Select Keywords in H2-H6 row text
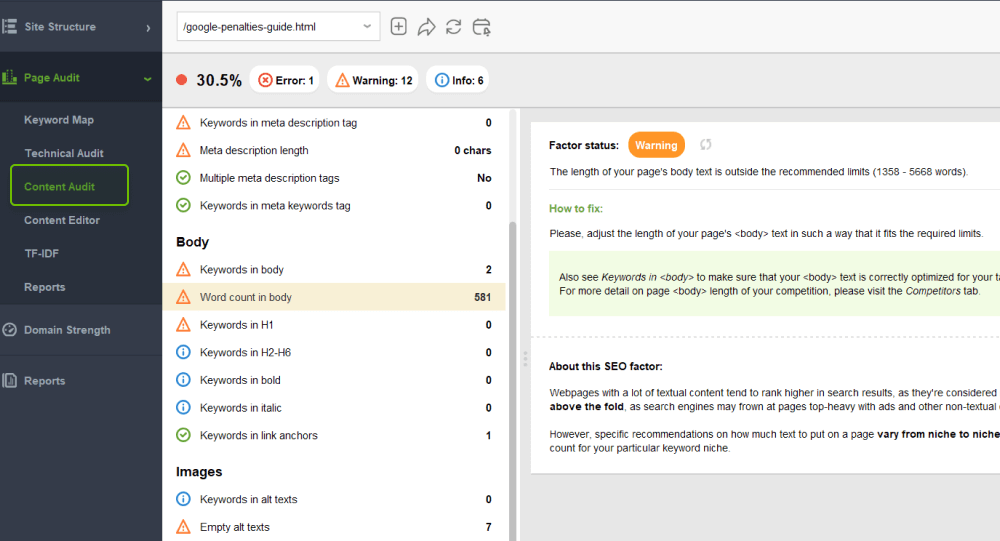 [246, 352]
